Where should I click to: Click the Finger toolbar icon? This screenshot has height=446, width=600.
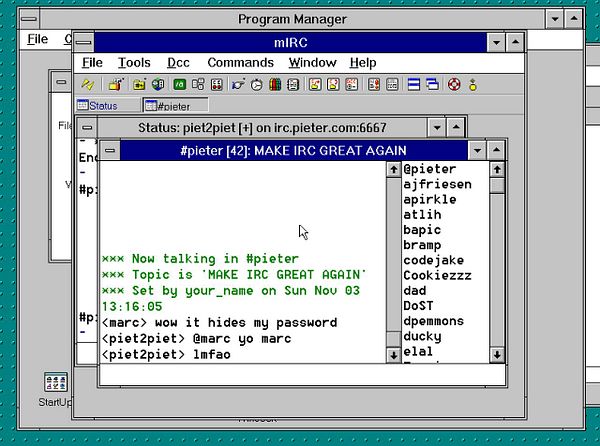click(238, 85)
